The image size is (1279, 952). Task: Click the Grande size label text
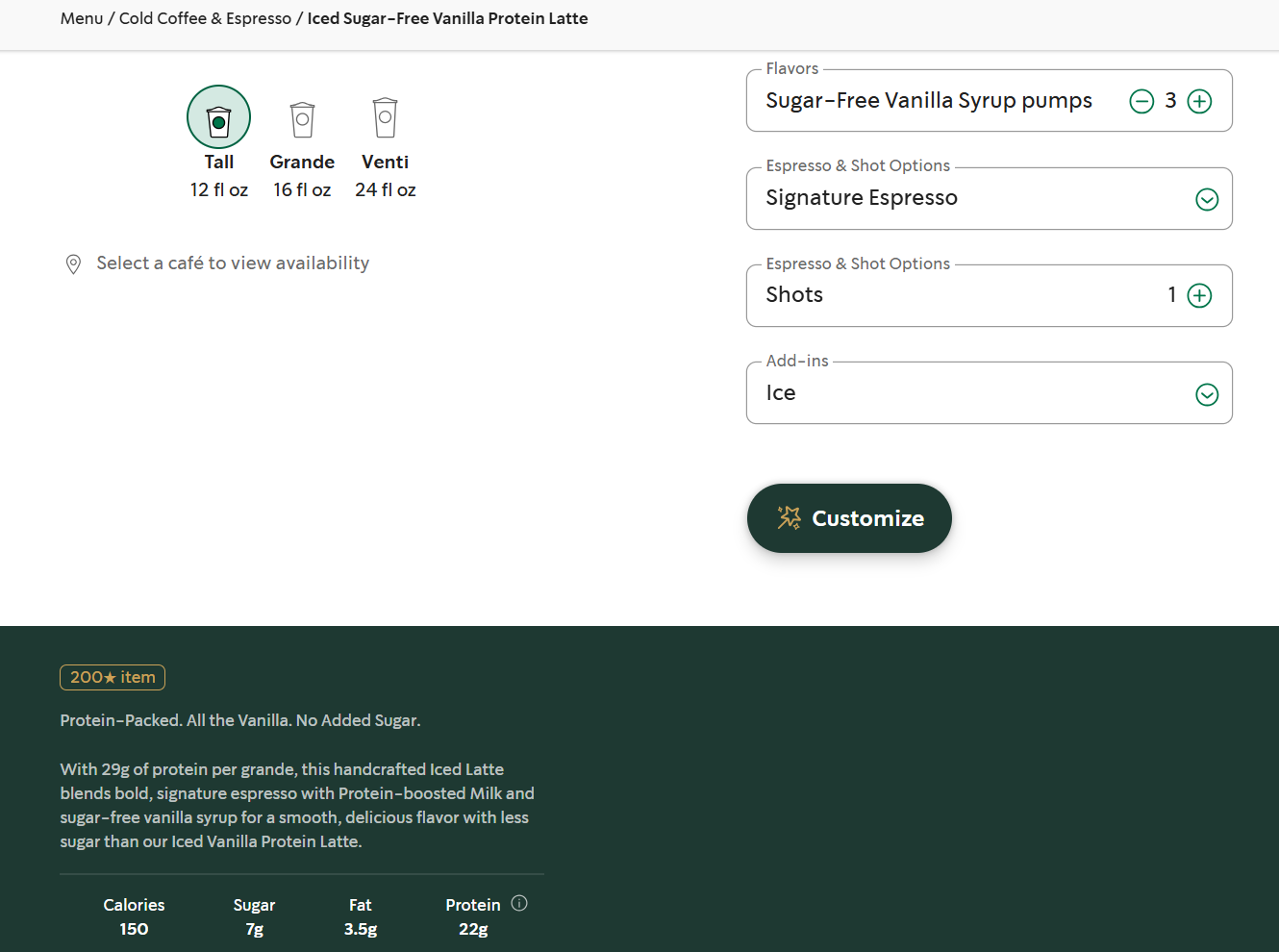click(x=302, y=162)
